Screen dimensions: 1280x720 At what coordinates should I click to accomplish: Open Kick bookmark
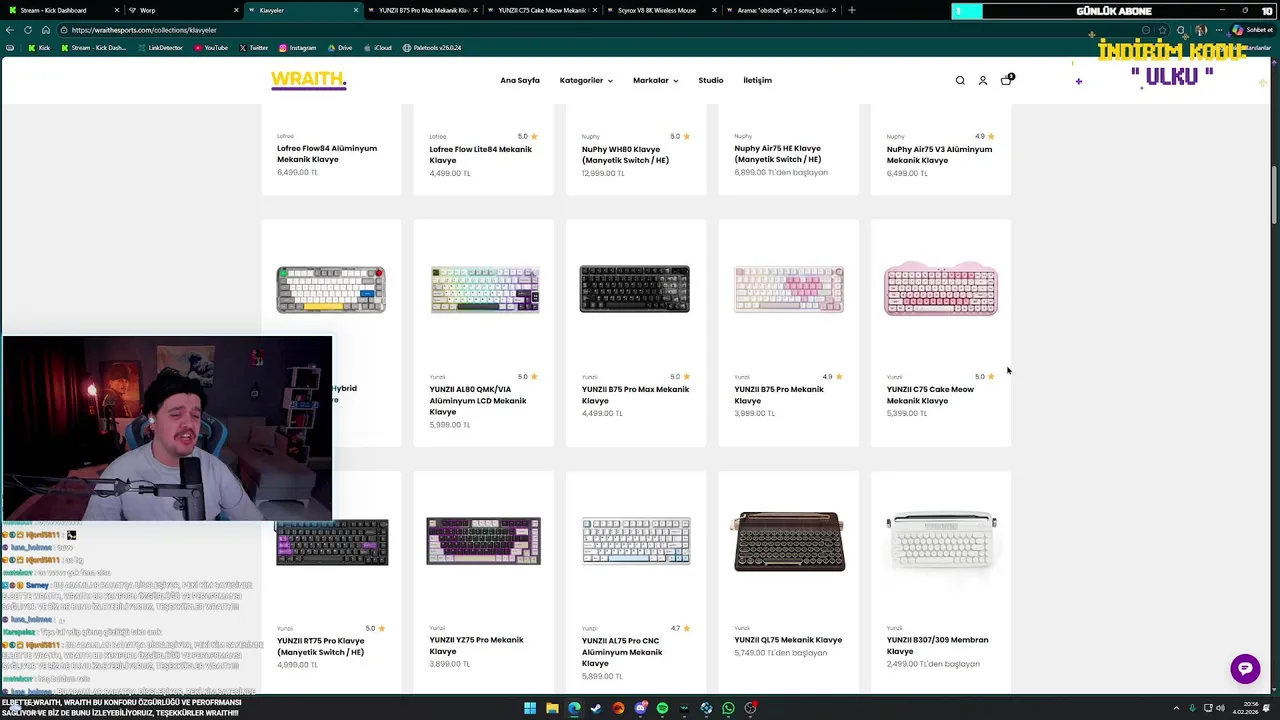point(39,48)
